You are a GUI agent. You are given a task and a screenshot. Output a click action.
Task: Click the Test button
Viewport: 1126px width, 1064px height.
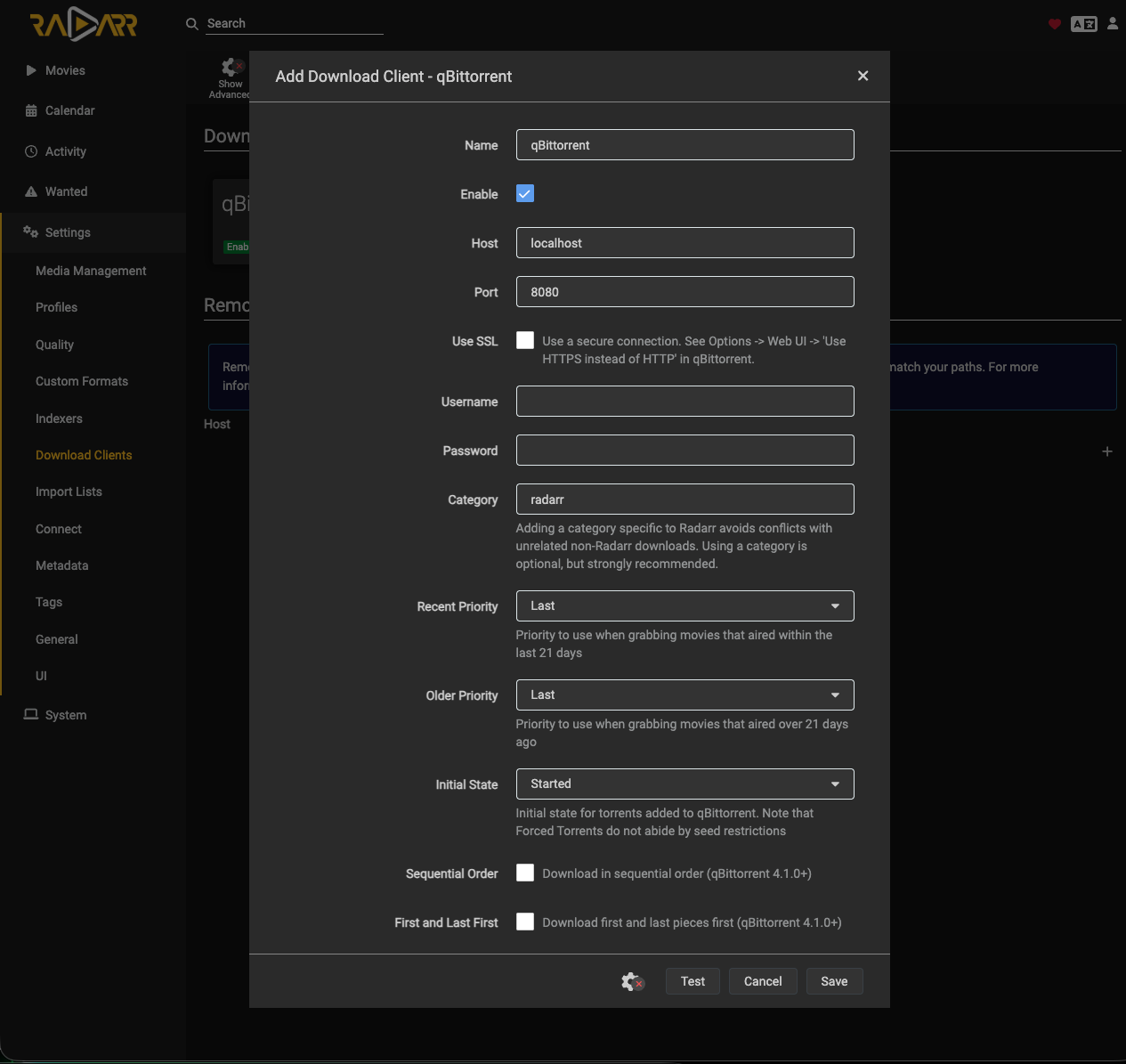pyautogui.click(x=693, y=981)
